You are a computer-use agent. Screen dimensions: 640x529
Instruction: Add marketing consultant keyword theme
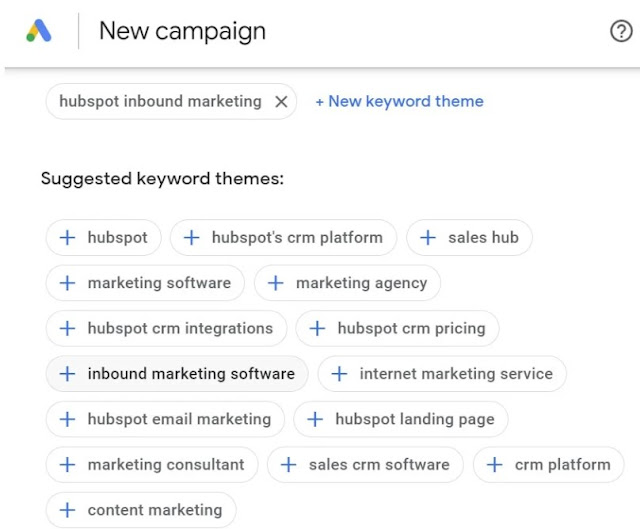(152, 465)
